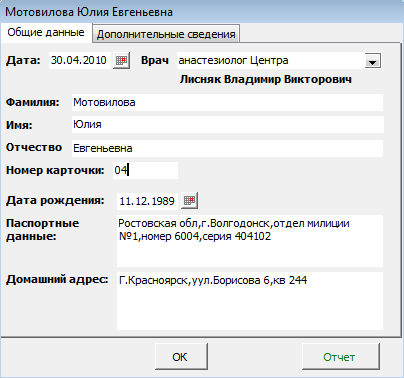
Task: Expand the Врач dropdown arrow
Action: 373,61
